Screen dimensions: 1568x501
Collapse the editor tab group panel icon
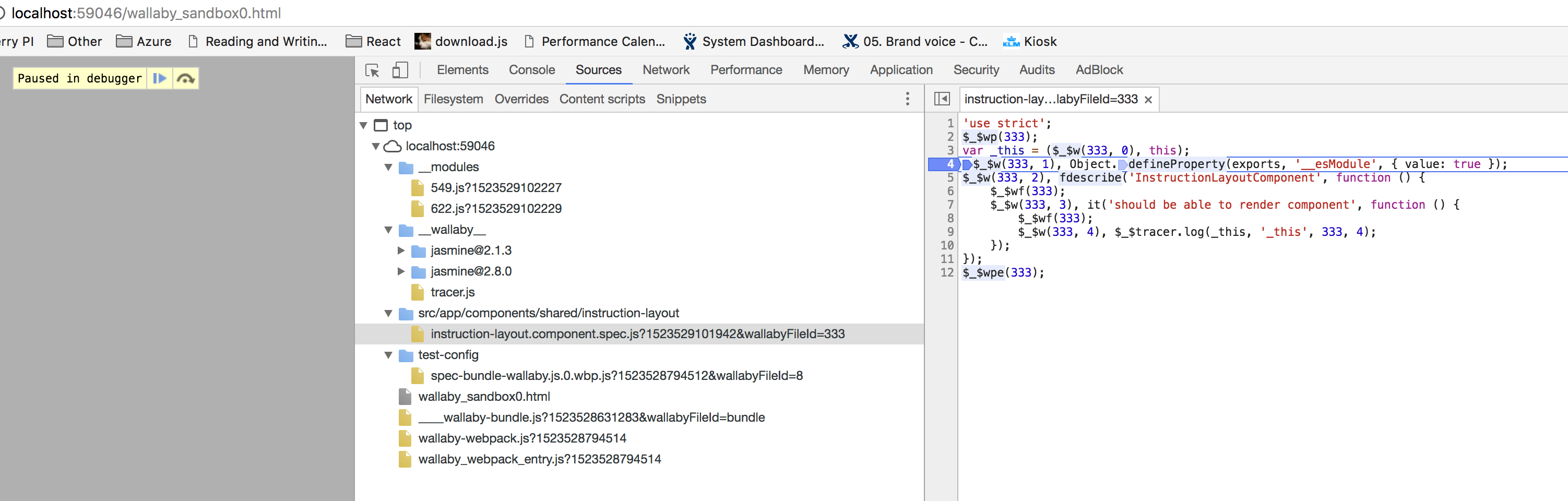(941, 99)
